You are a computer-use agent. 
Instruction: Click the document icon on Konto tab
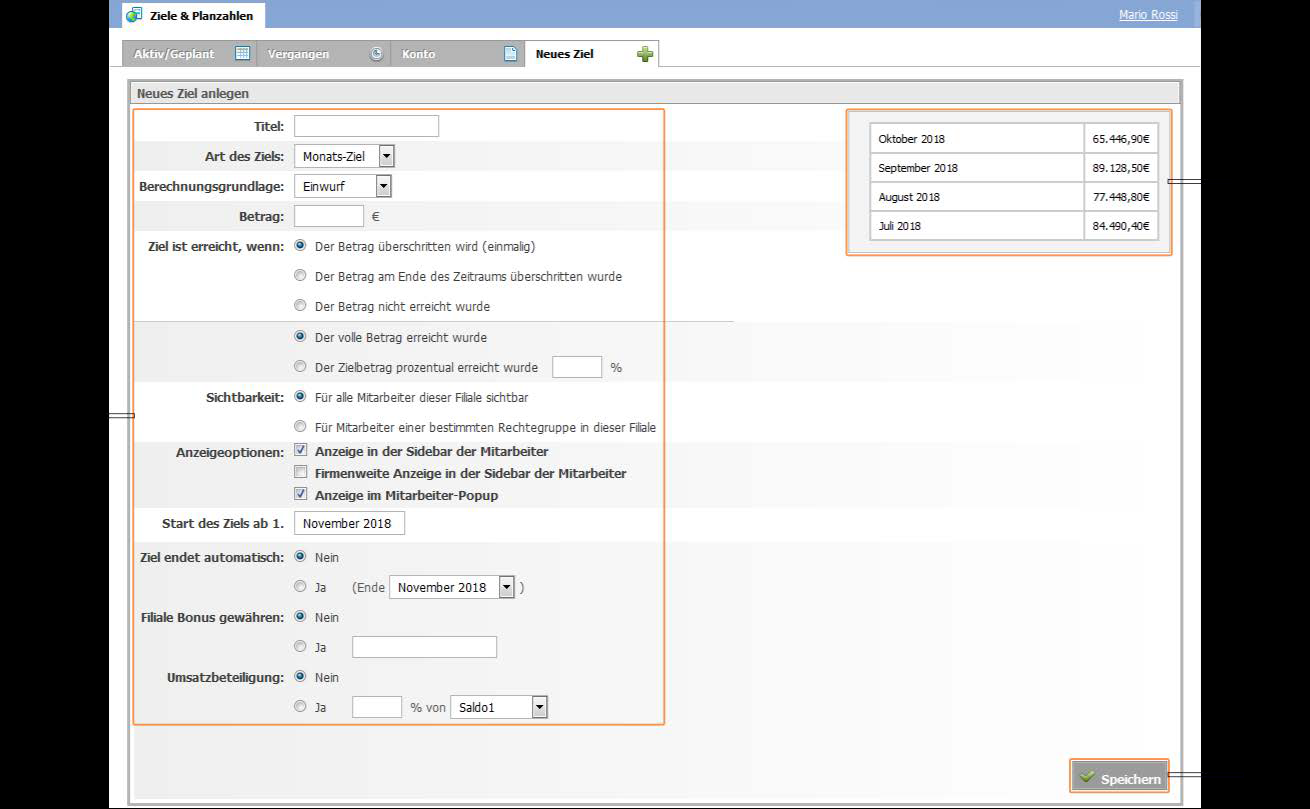[510, 54]
